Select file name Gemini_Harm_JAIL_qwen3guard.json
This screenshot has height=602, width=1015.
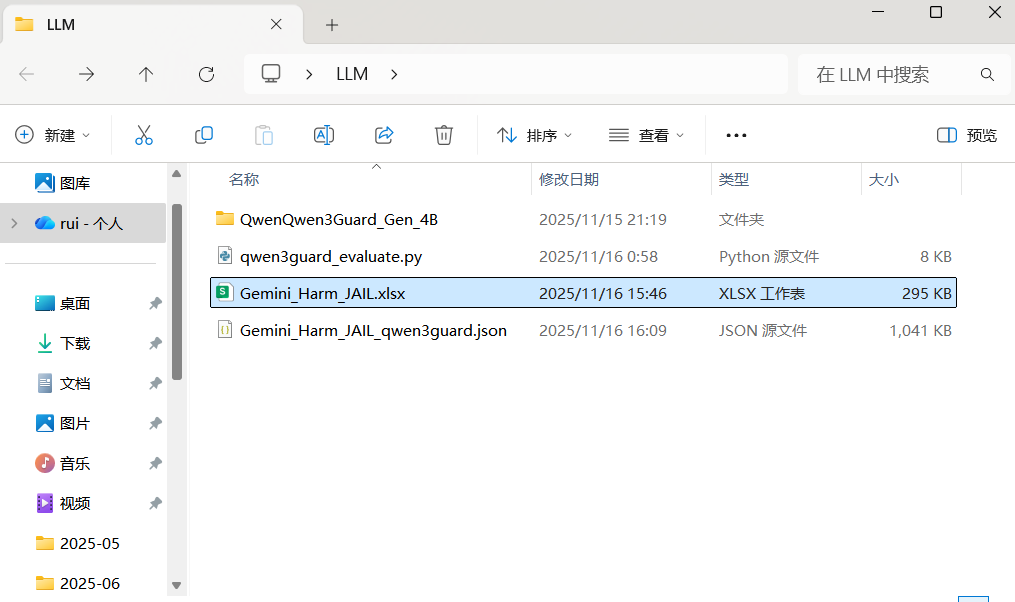(x=374, y=330)
